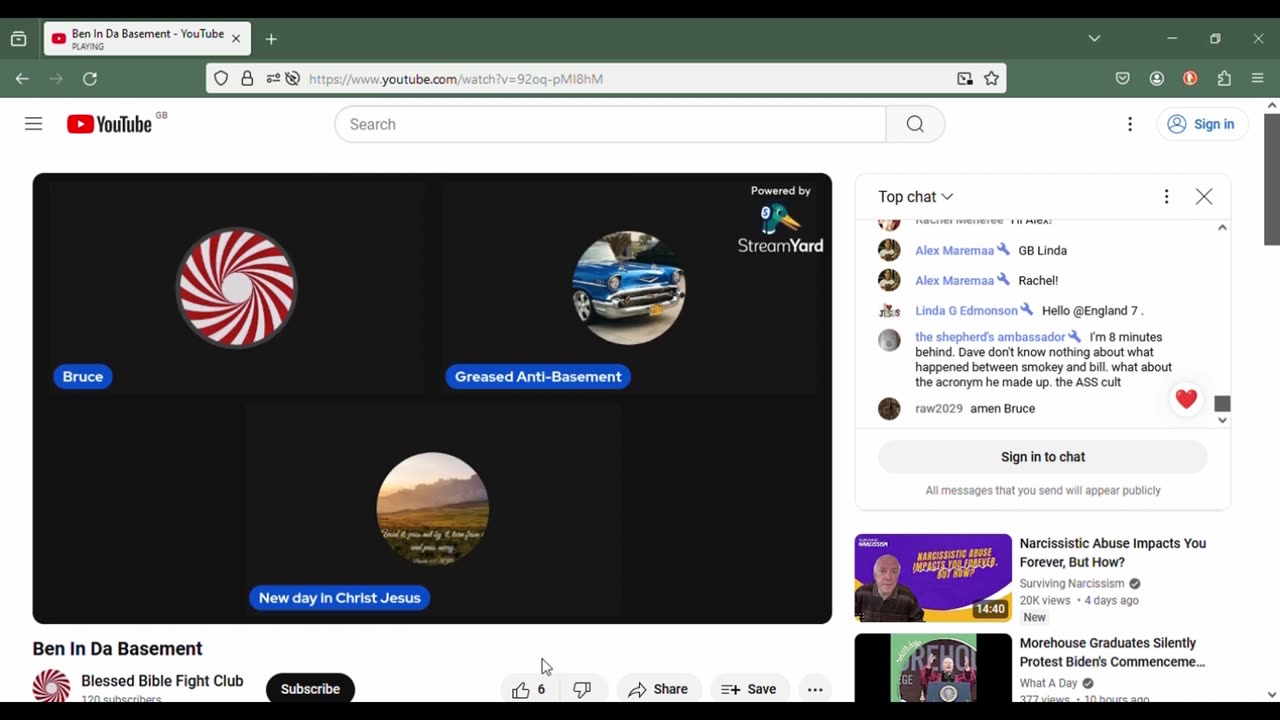The width and height of the screenshot is (1280, 720).
Task: Close the live chat panel
Action: (x=1204, y=197)
